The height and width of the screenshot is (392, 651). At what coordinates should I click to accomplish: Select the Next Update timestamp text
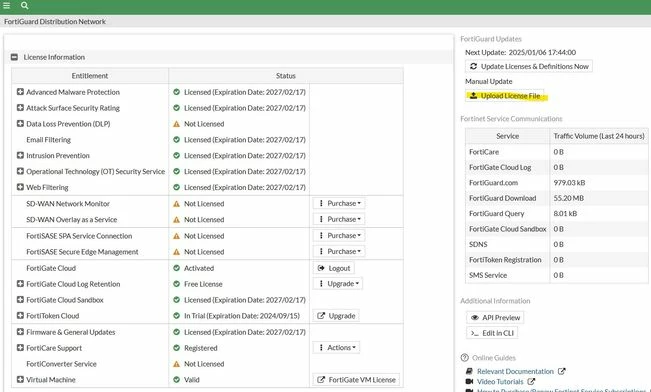point(542,52)
